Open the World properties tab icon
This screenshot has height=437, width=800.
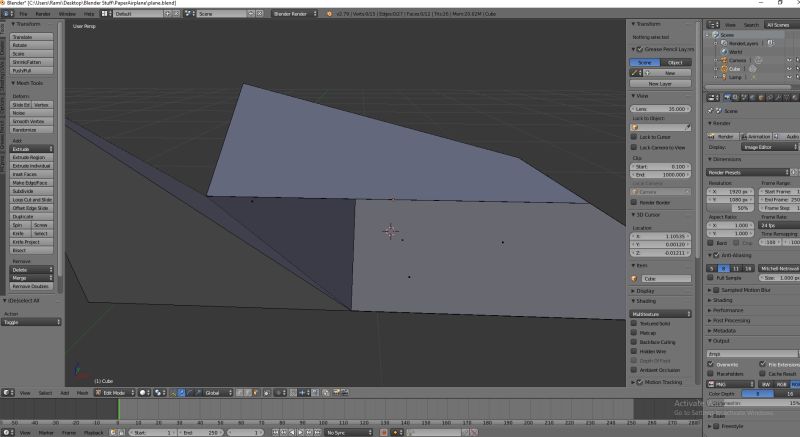pyautogui.click(x=753, y=97)
